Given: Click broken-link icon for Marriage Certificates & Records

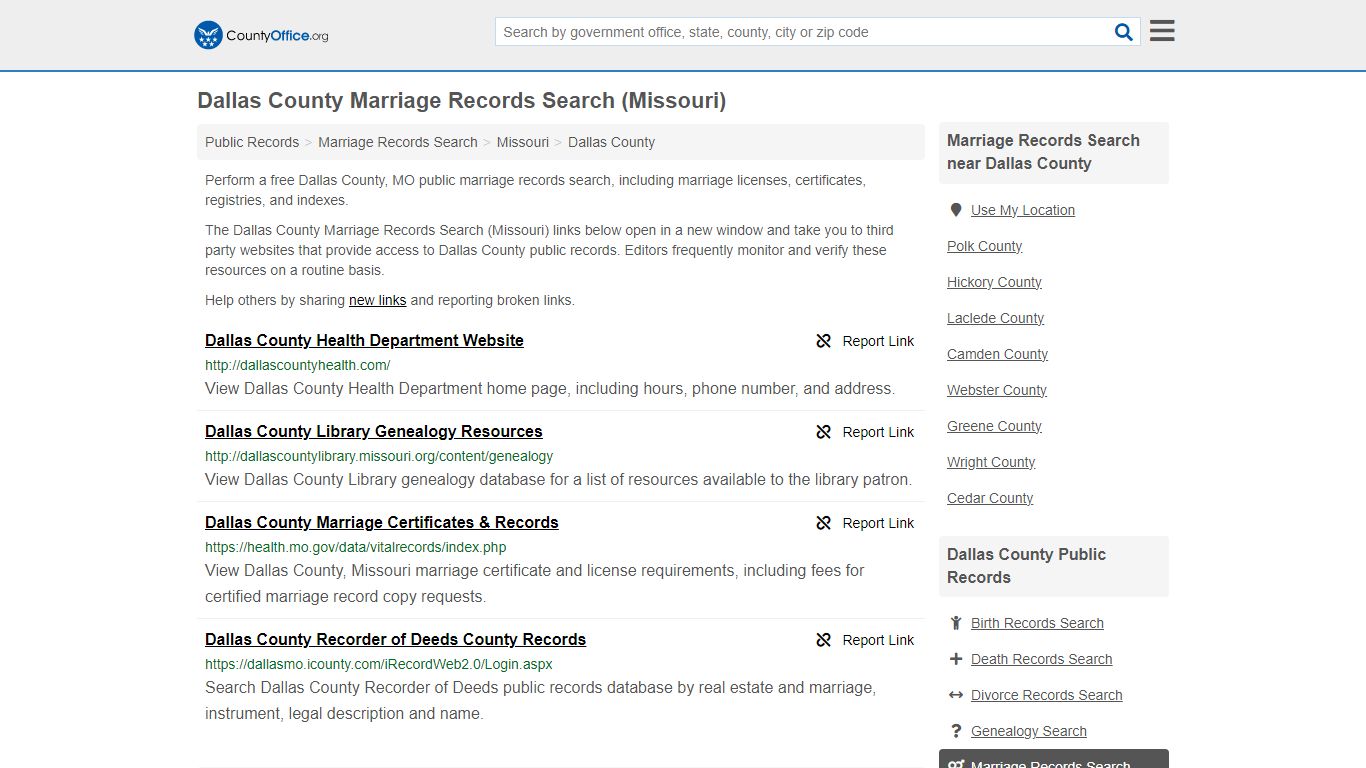Looking at the screenshot, I should point(824,523).
